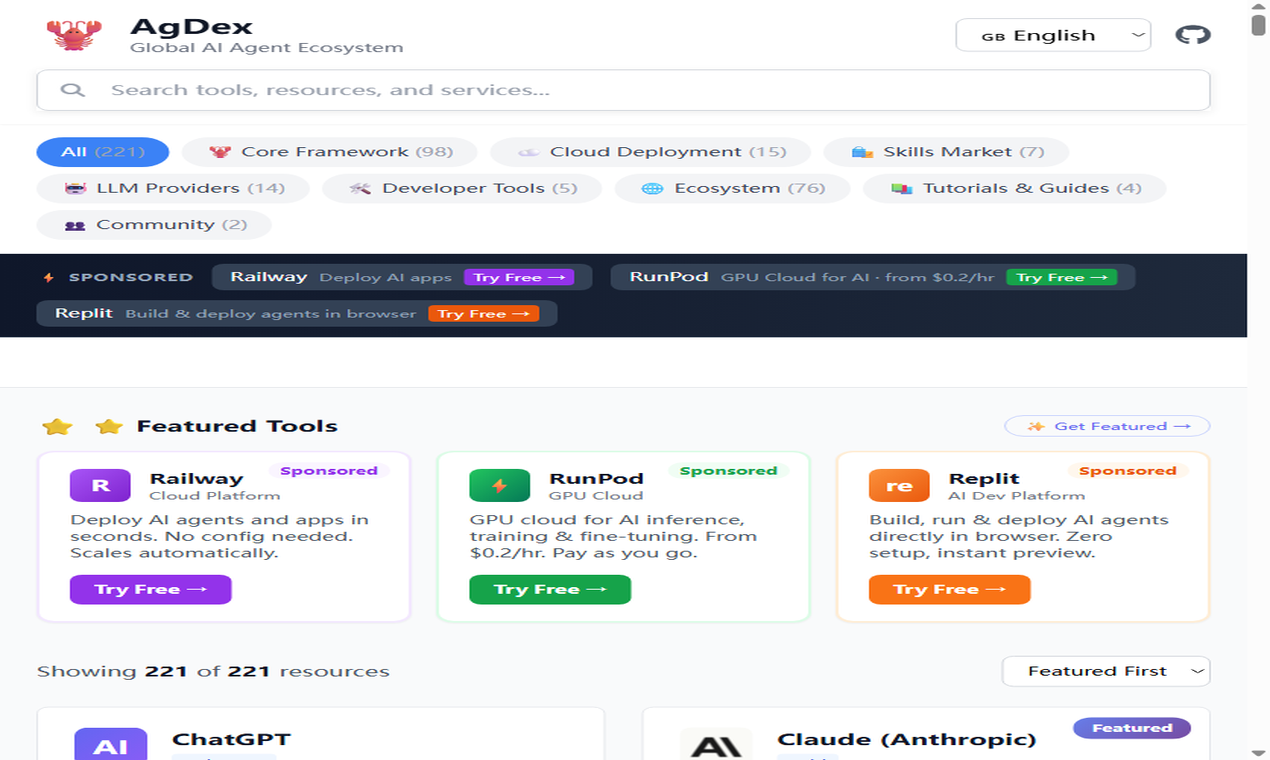
Task: Click the ChatGPT AI logo icon
Action: coord(110,745)
